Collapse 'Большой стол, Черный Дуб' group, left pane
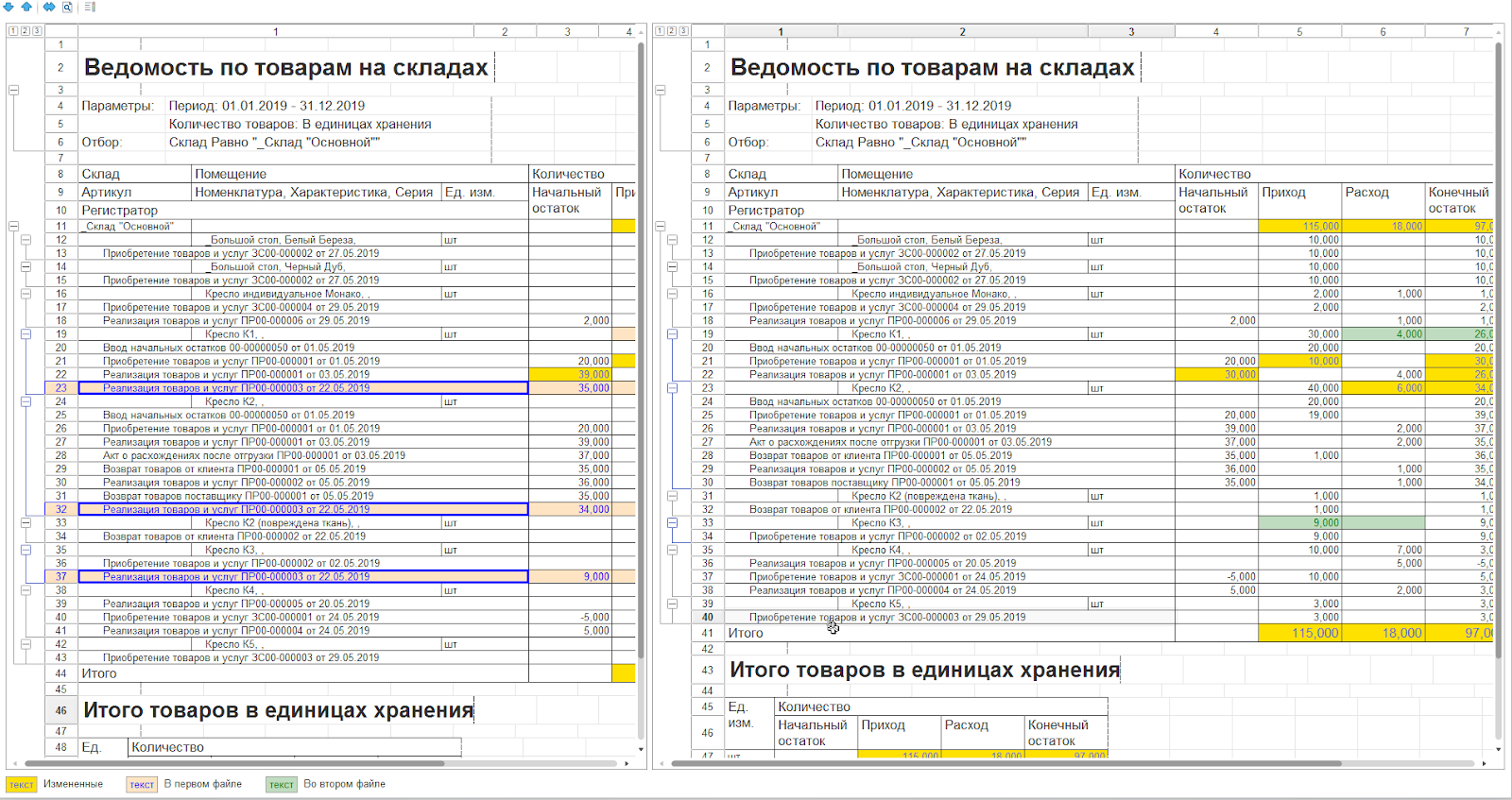The width and height of the screenshot is (1512, 800). (26, 267)
